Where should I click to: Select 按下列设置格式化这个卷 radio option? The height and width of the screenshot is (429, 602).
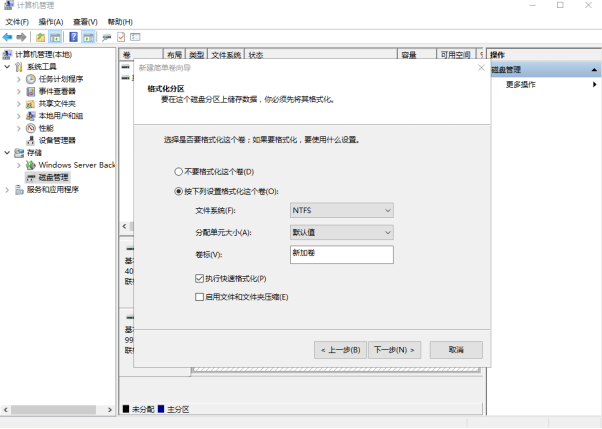pyautogui.click(x=179, y=191)
